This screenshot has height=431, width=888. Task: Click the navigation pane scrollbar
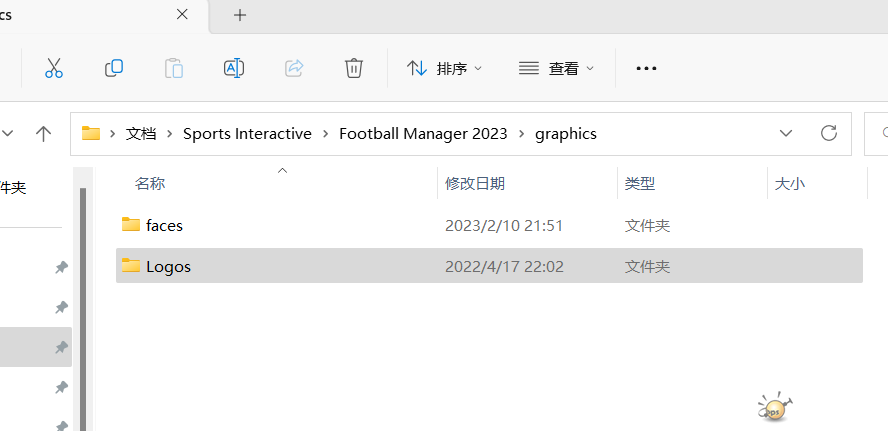pos(83,309)
